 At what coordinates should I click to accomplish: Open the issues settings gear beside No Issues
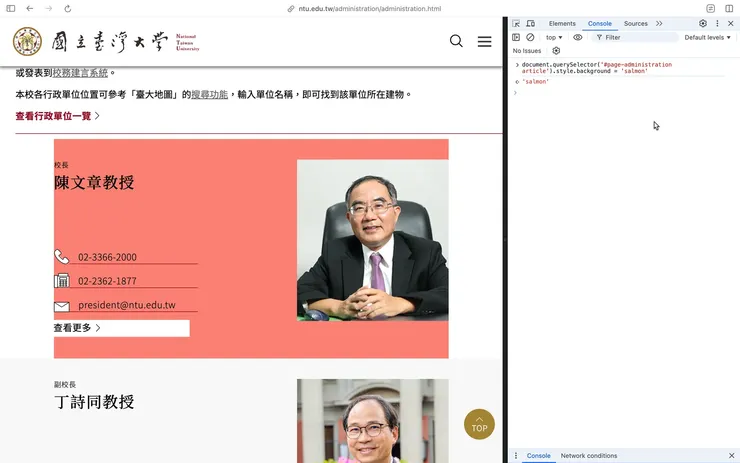pyautogui.click(x=556, y=51)
